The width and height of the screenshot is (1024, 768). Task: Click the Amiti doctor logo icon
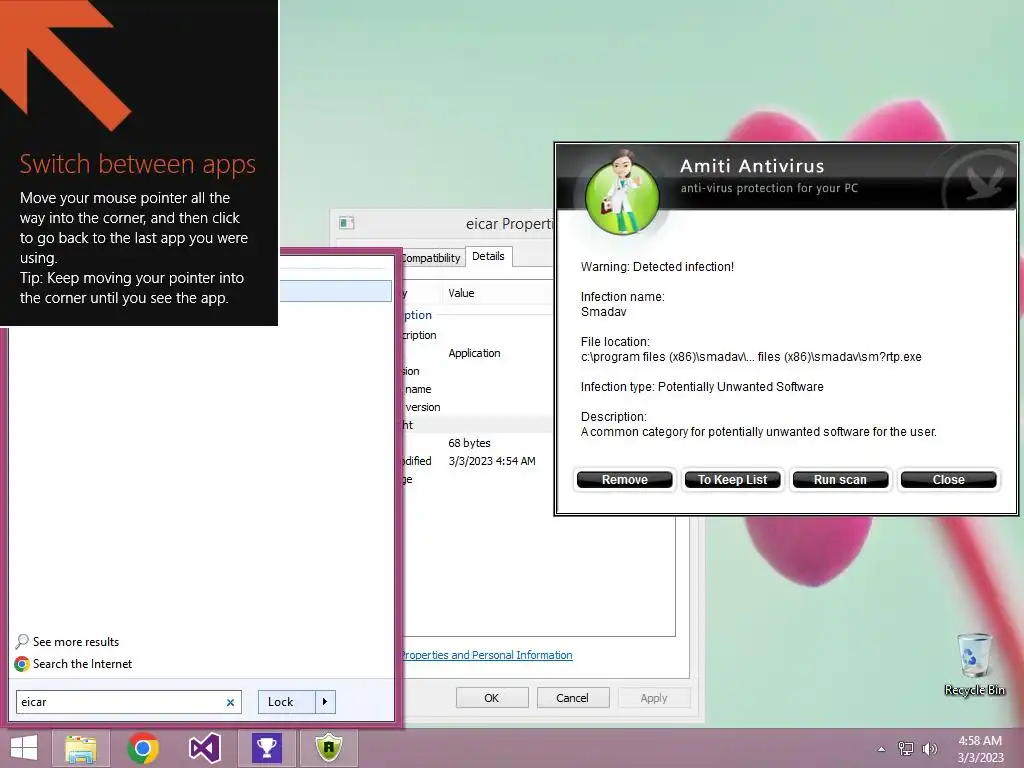point(622,191)
